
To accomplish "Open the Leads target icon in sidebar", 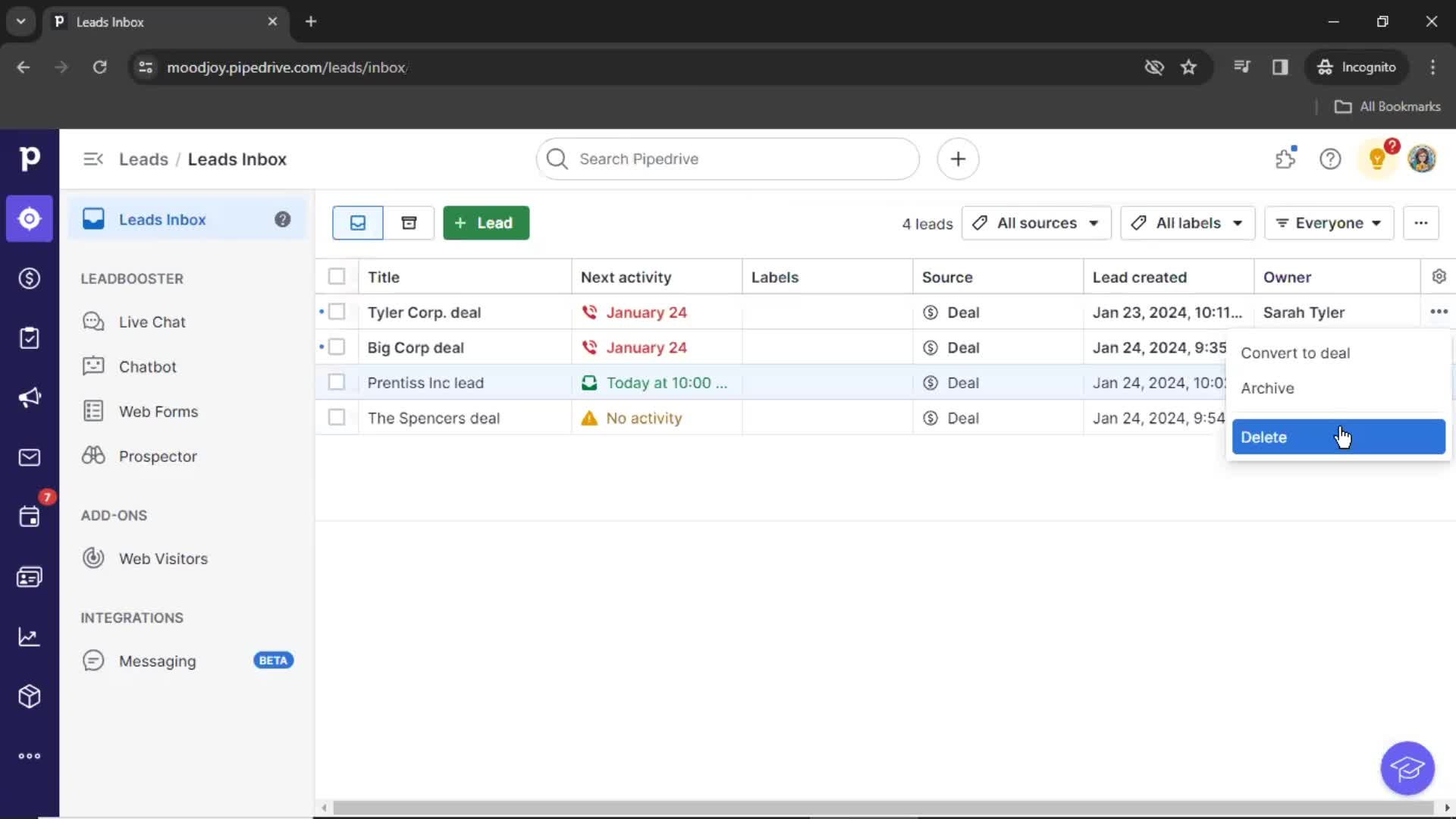I will tap(30, 219).
